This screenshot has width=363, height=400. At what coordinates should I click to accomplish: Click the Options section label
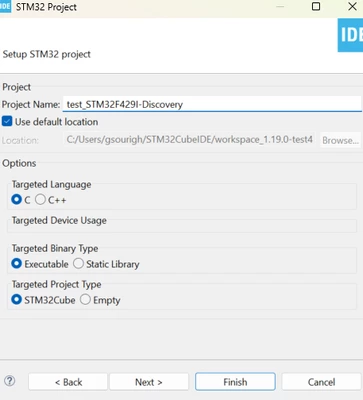19,163
